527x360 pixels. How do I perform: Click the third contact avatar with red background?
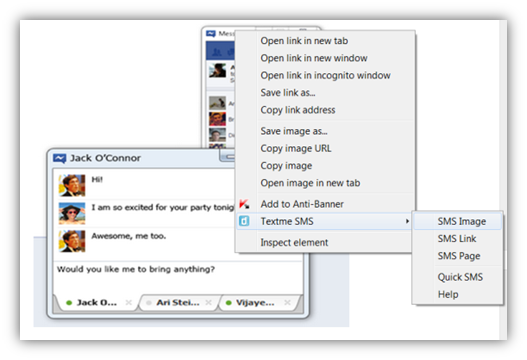[x=217, y=119]
